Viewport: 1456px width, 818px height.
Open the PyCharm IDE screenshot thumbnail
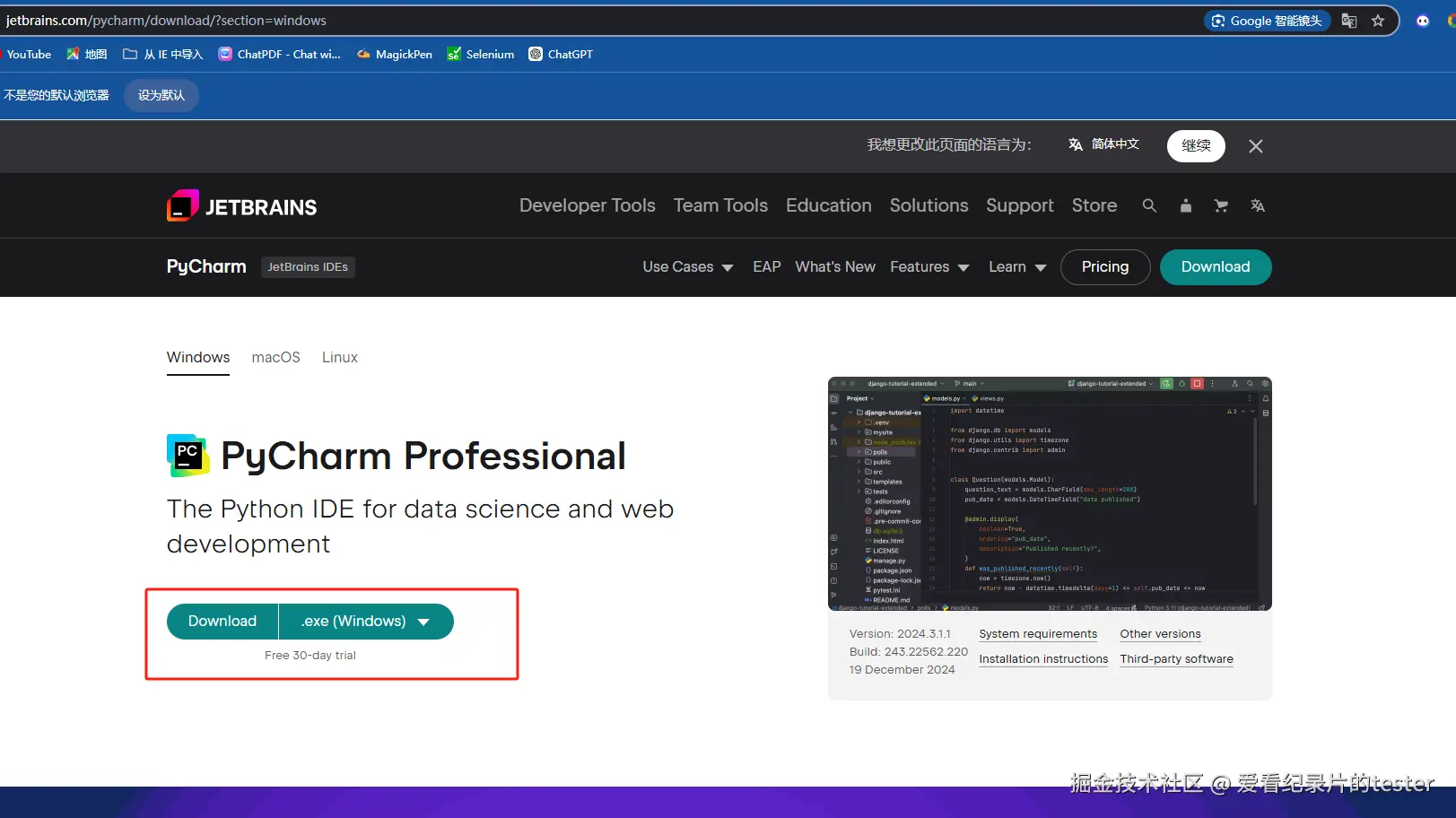1050,494
